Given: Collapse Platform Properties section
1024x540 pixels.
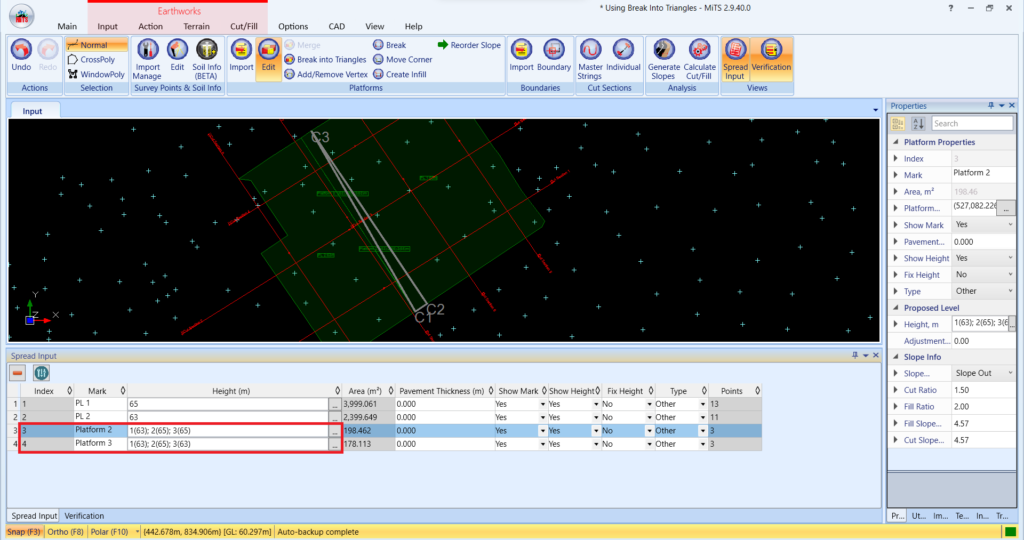Looking at the screenshot, I should tap(896, 142).
